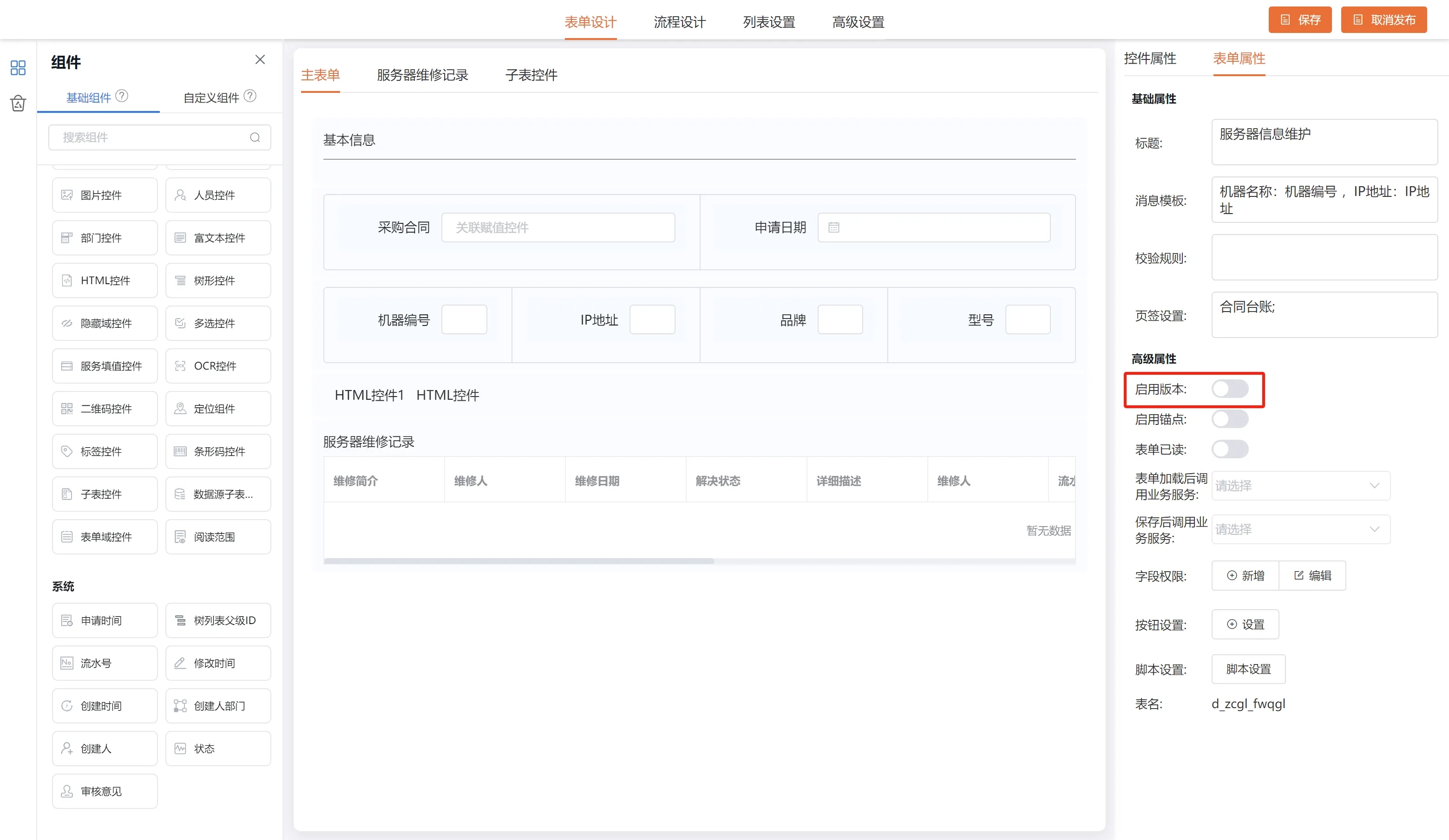Toggle the 表单已读 switch
Image resolution: width=1449 pixels, height=840 pixels.
pos(1230,449)
